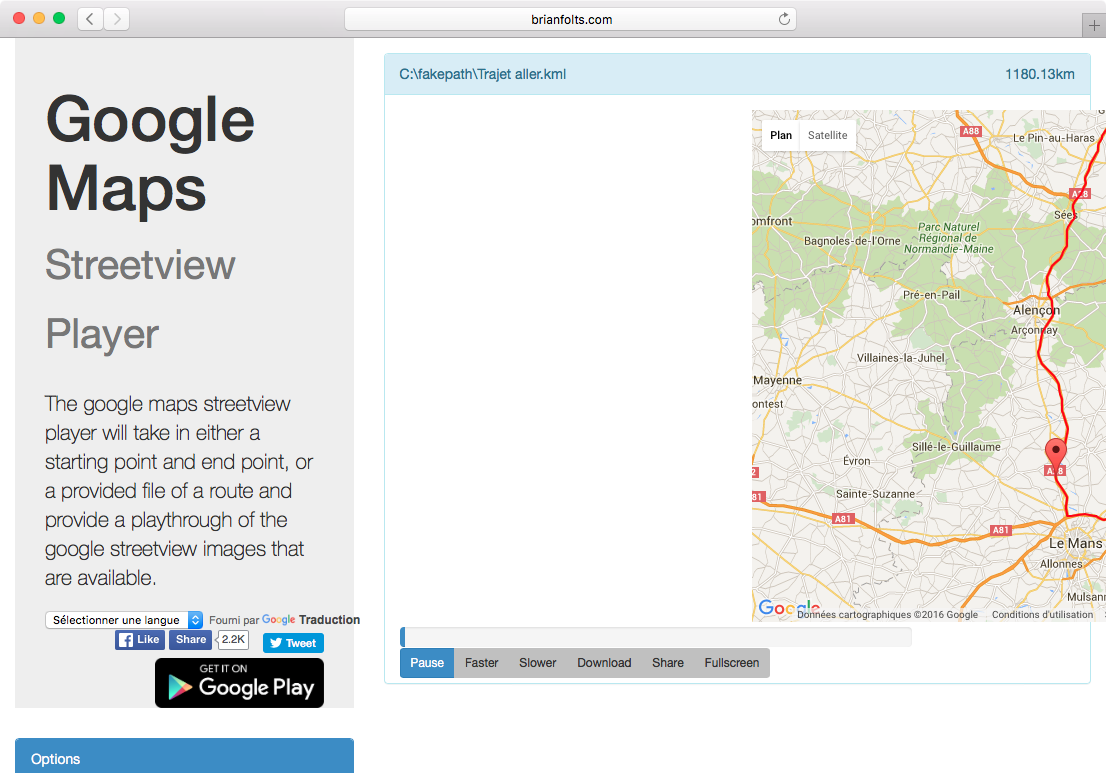The width and height of the screenshot is (1106, 773).
Task: Expand the Options panel
Action: (x=184, y=758)
